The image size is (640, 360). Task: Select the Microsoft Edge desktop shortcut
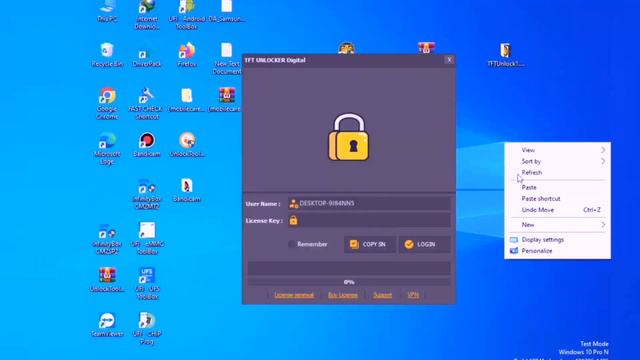[x=107, y=148]
